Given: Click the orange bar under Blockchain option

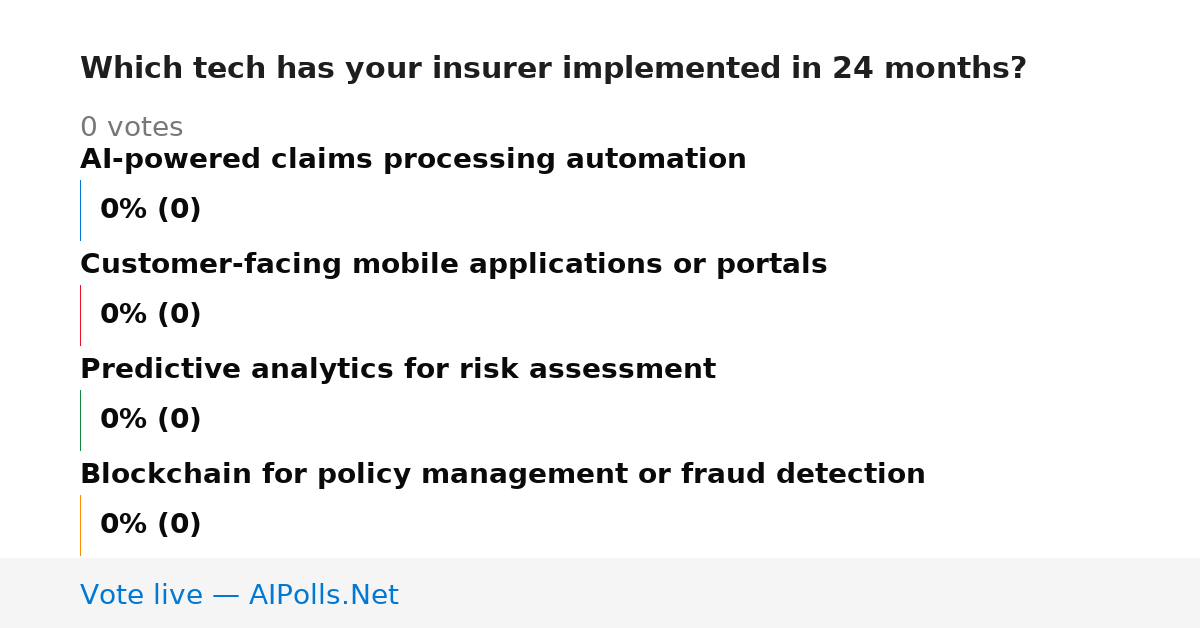Looking at the screenshot, I should (80, 525).
